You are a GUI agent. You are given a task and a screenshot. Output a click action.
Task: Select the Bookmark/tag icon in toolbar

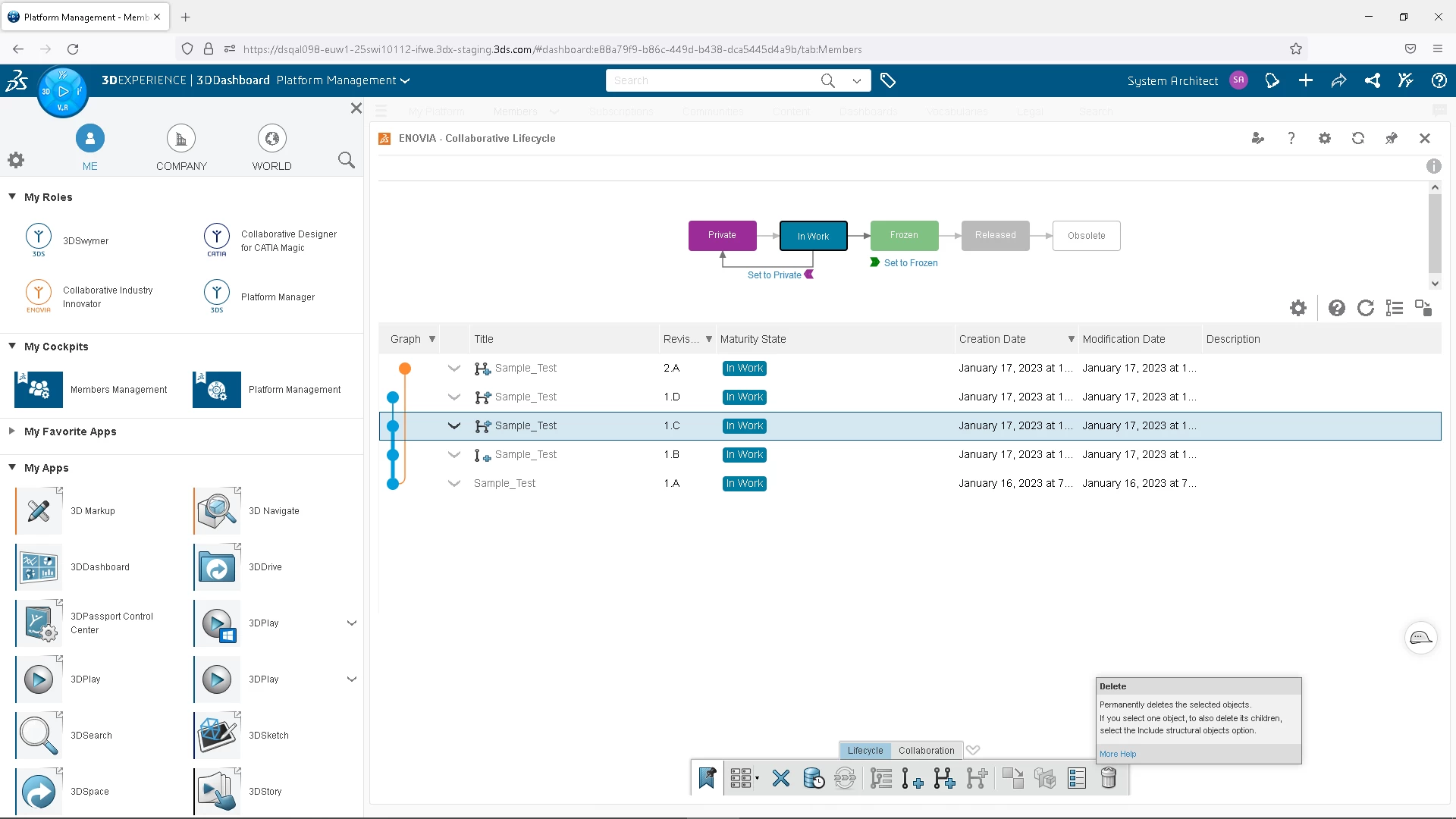(x=706, y=778)
